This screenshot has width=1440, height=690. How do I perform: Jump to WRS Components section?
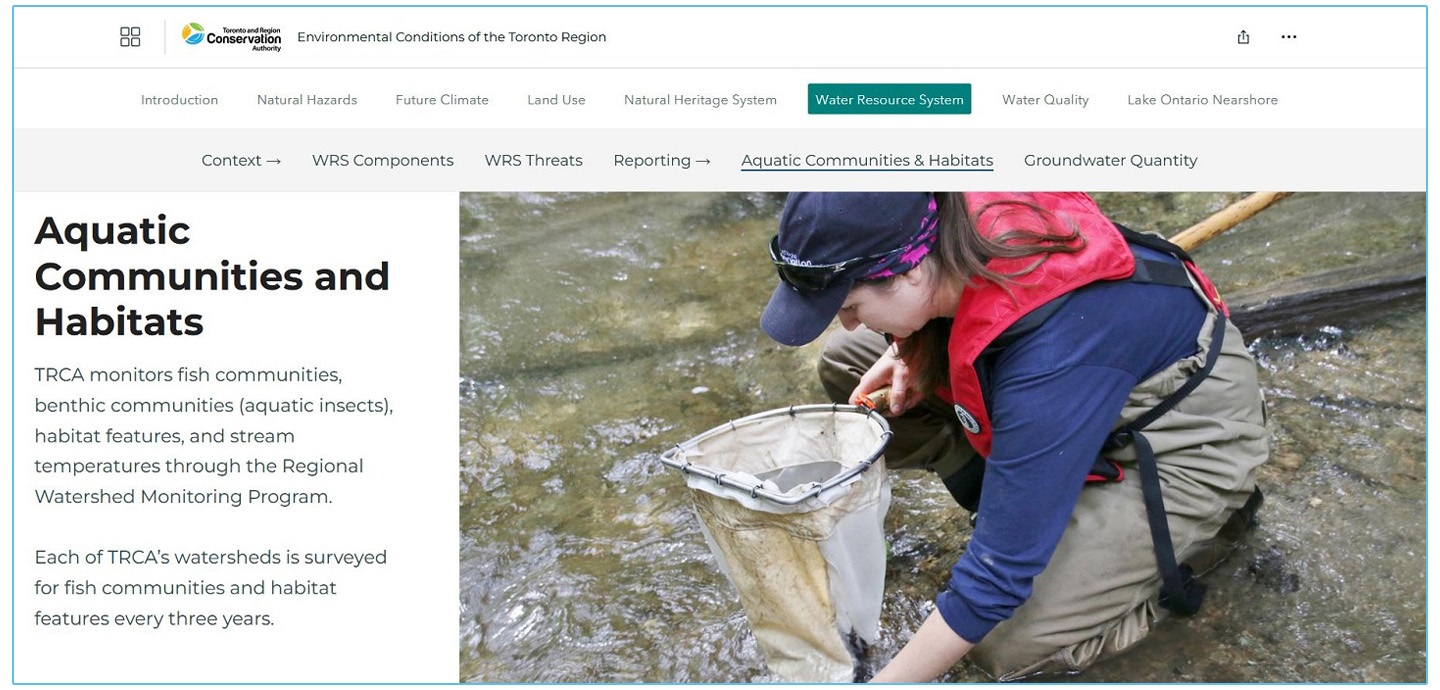(383, 160)
